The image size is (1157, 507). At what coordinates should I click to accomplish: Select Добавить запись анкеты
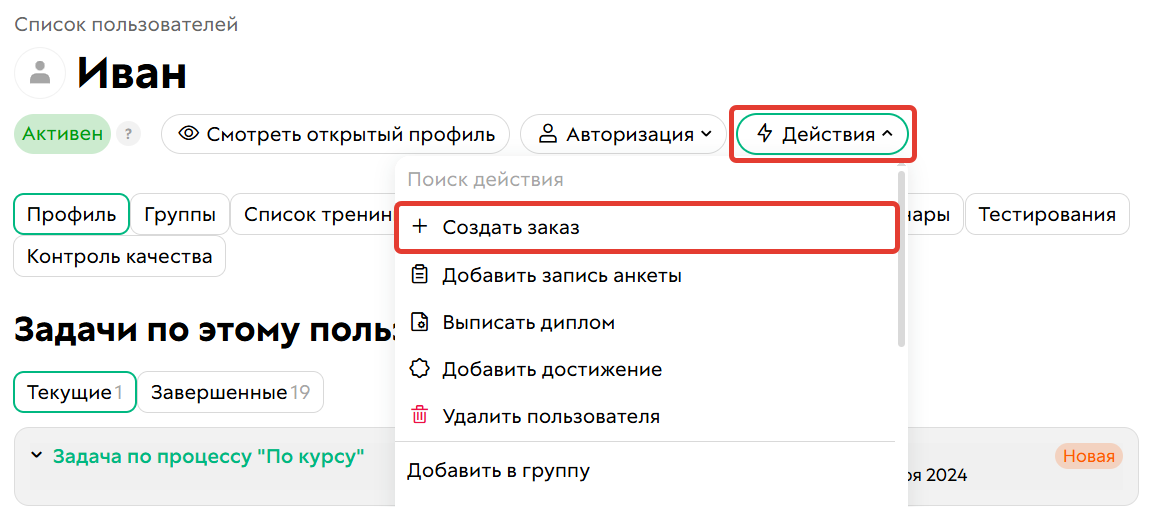tap(646, 275)
